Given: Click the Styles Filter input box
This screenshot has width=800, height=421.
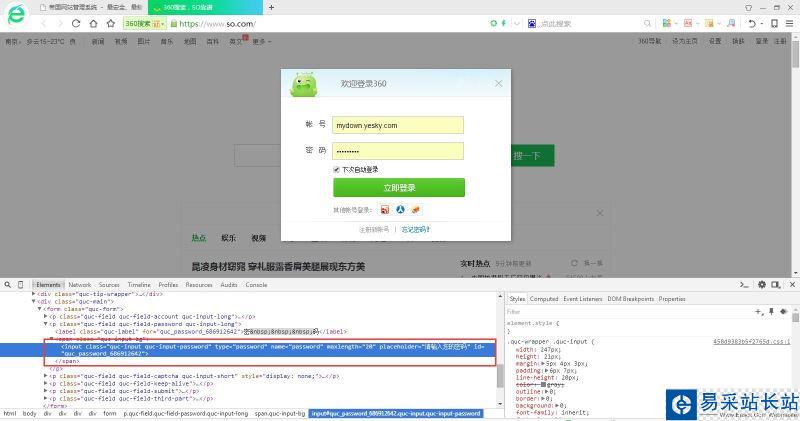Looking at the screenshot, I should (628, 311).
